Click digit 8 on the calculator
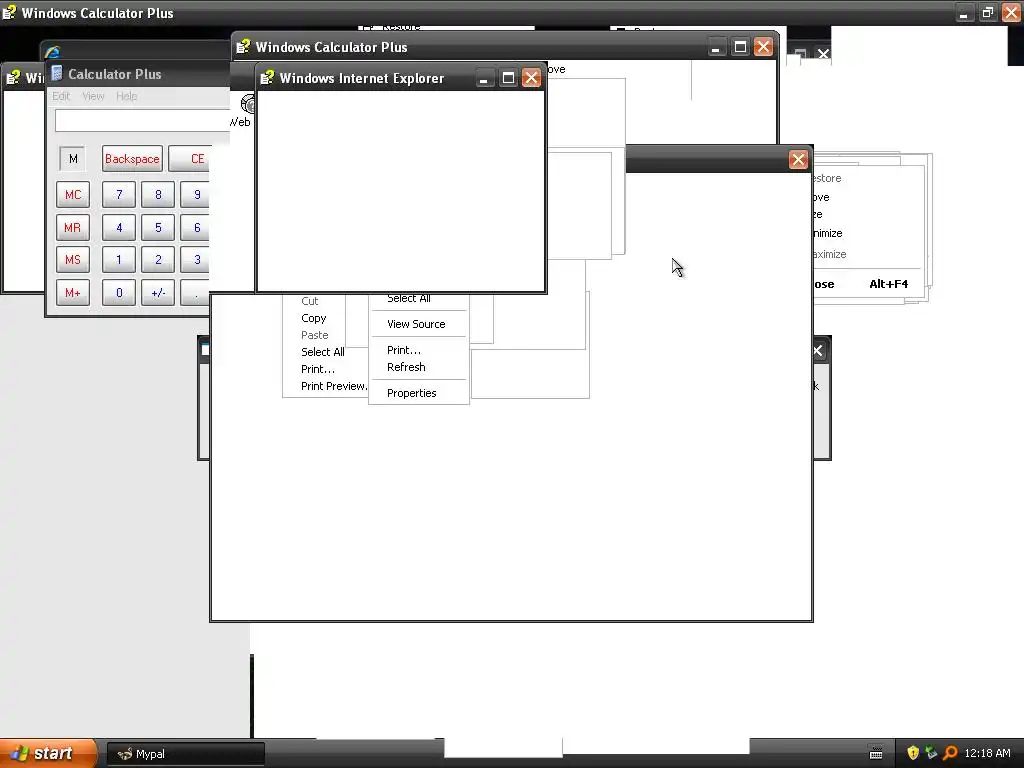 (x=158, y=195)
